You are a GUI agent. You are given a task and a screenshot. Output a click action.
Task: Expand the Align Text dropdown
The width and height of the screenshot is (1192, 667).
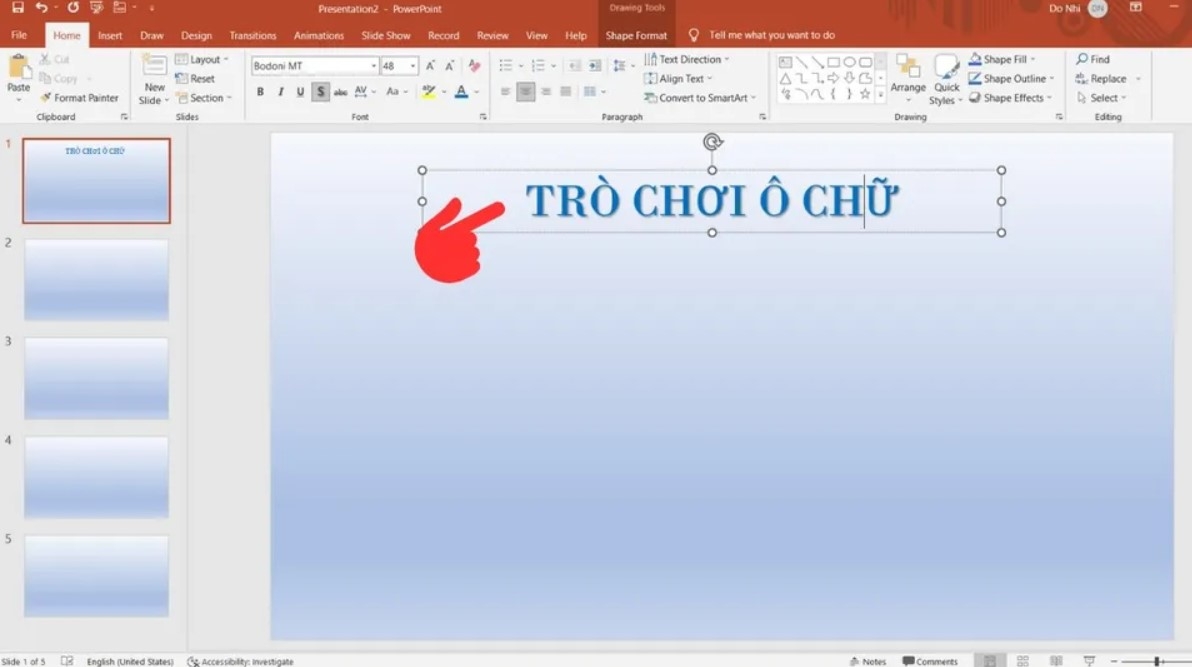(678, 78)
